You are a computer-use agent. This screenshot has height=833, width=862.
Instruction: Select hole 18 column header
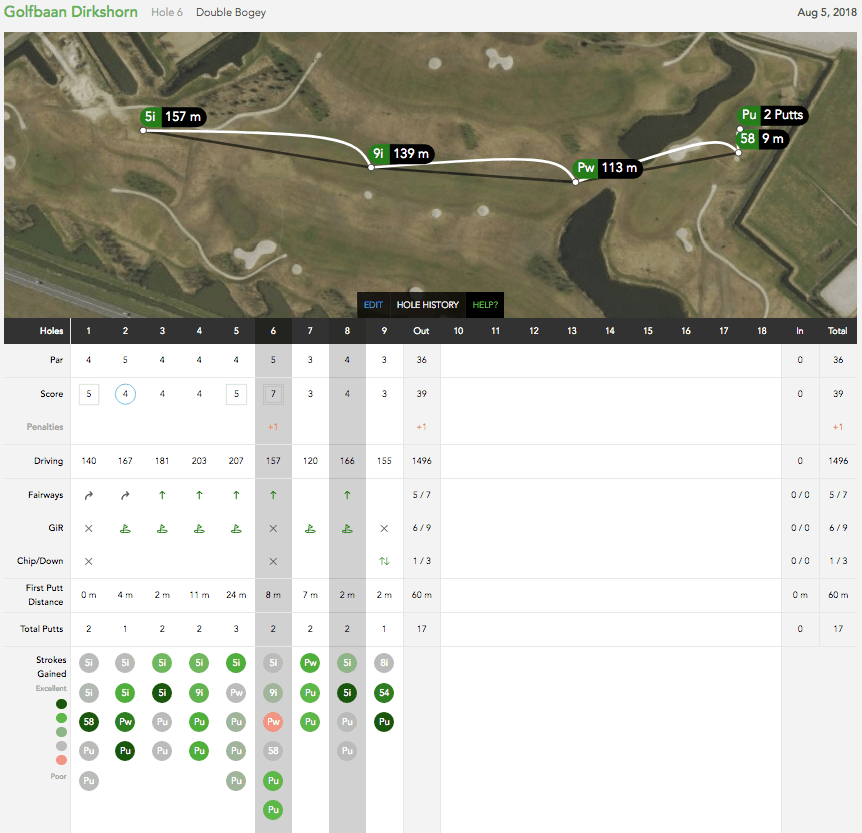(762, 331)
